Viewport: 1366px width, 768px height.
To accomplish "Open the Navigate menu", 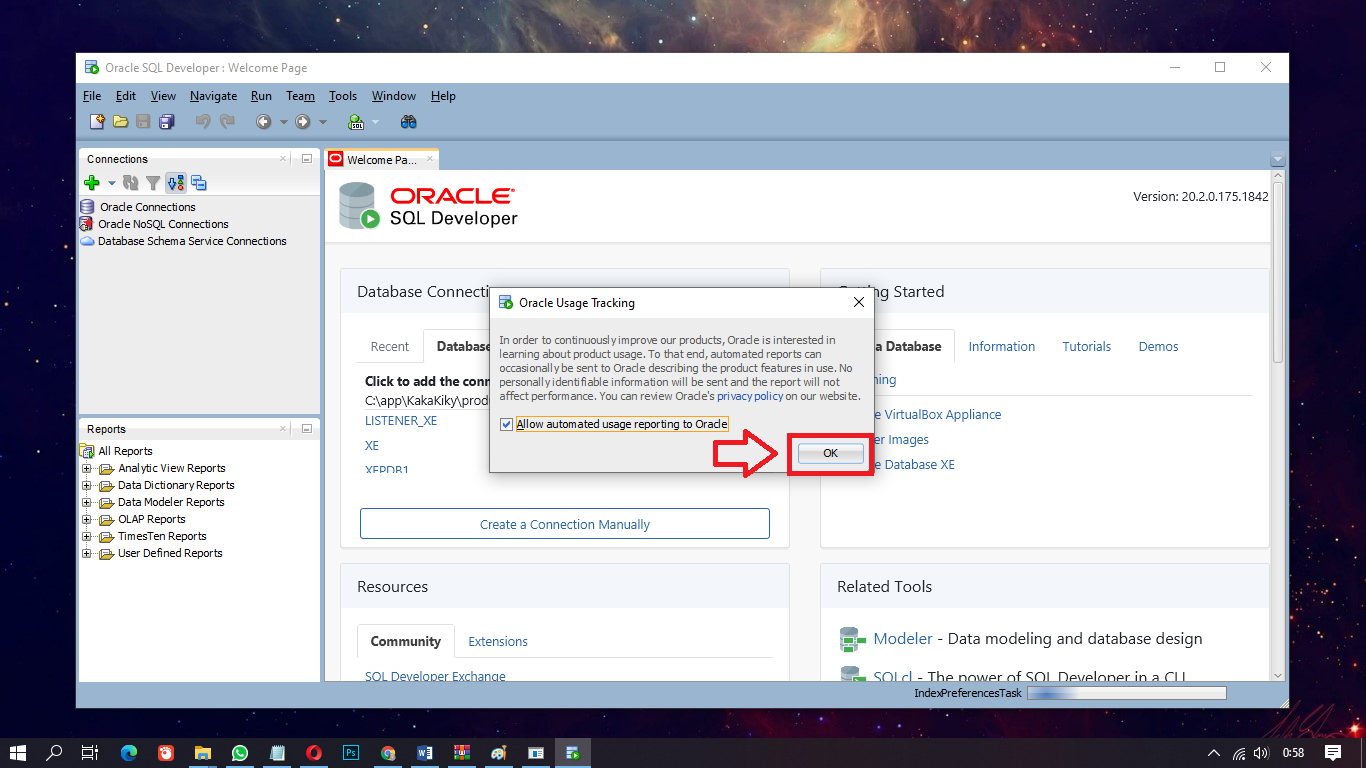I will click(213, 96).
